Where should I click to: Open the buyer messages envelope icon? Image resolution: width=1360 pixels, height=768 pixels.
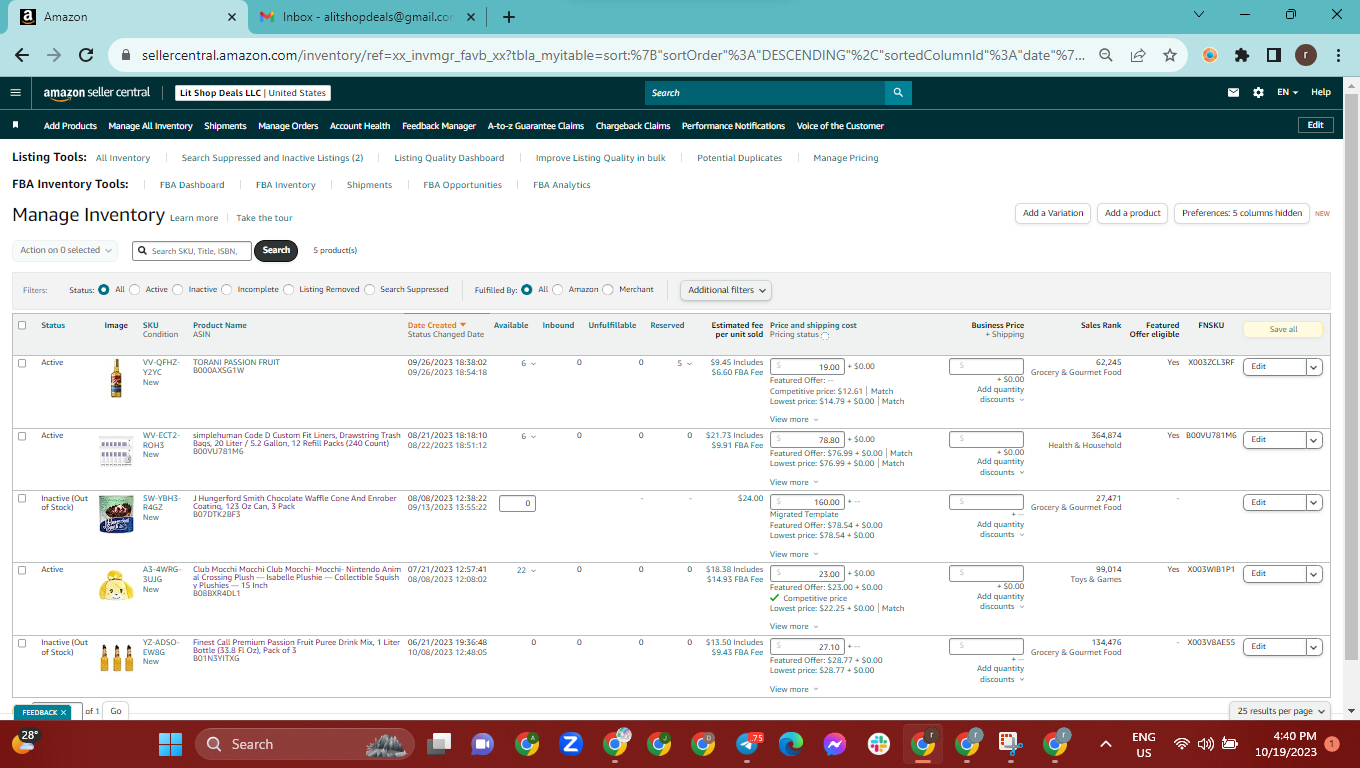pos(1234,92)
